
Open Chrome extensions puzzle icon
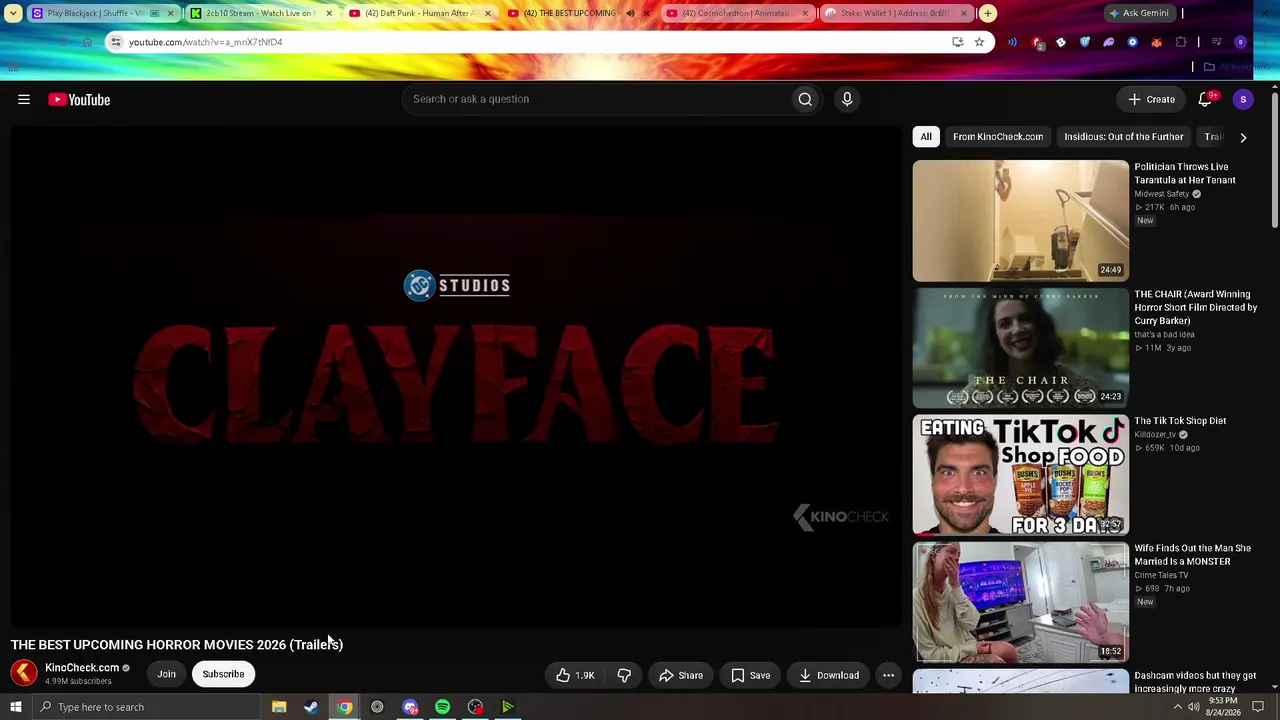(1181, 42)
